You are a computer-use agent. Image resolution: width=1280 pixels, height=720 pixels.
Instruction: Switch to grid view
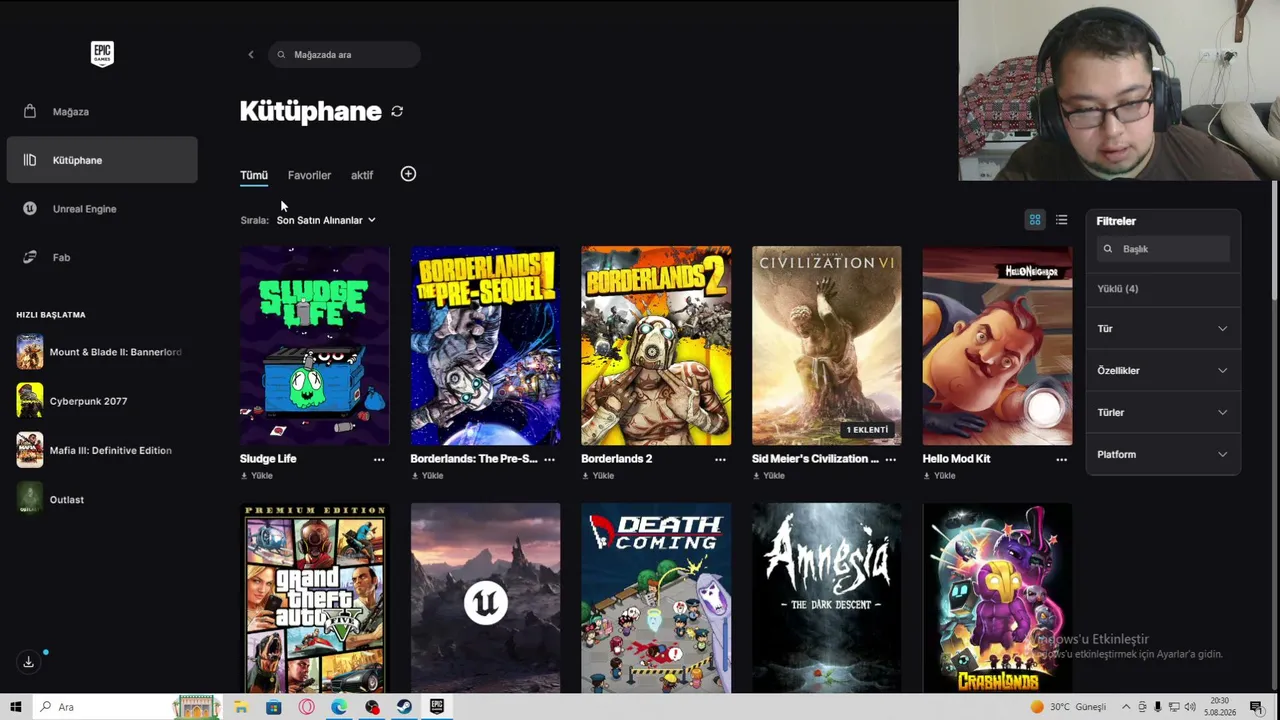coord(1035,220)
